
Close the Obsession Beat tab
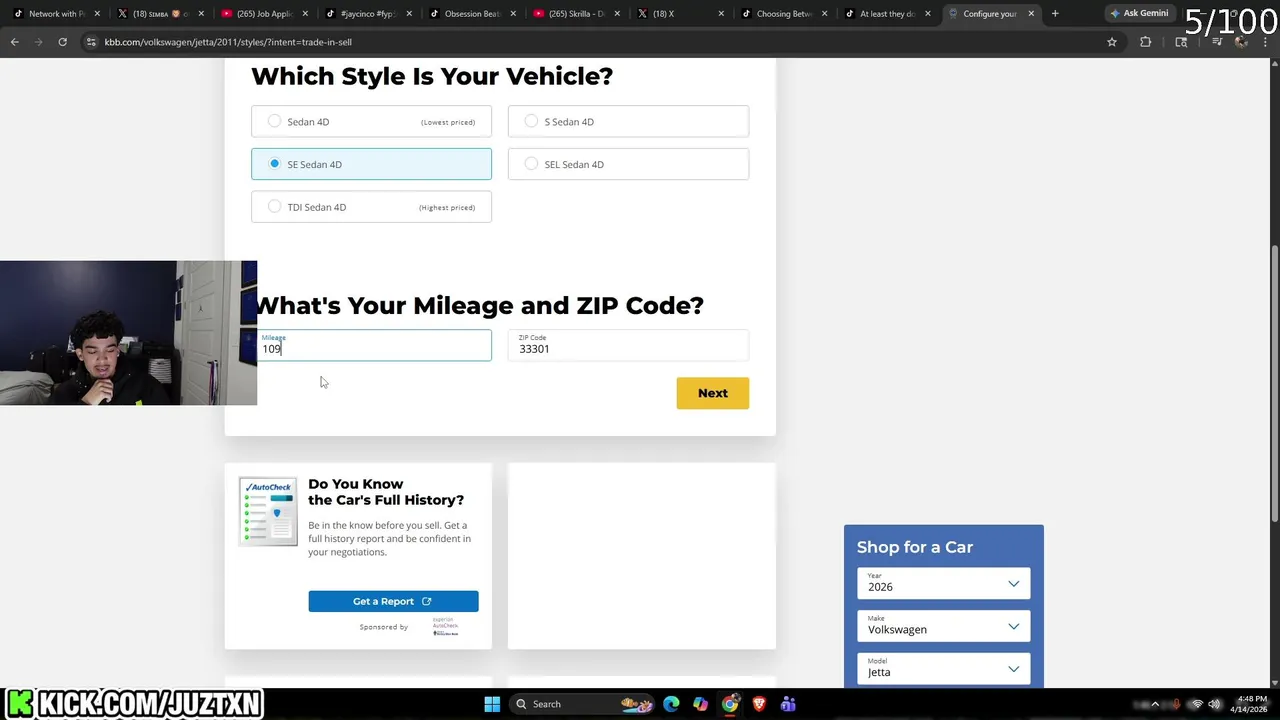(513, 14)
